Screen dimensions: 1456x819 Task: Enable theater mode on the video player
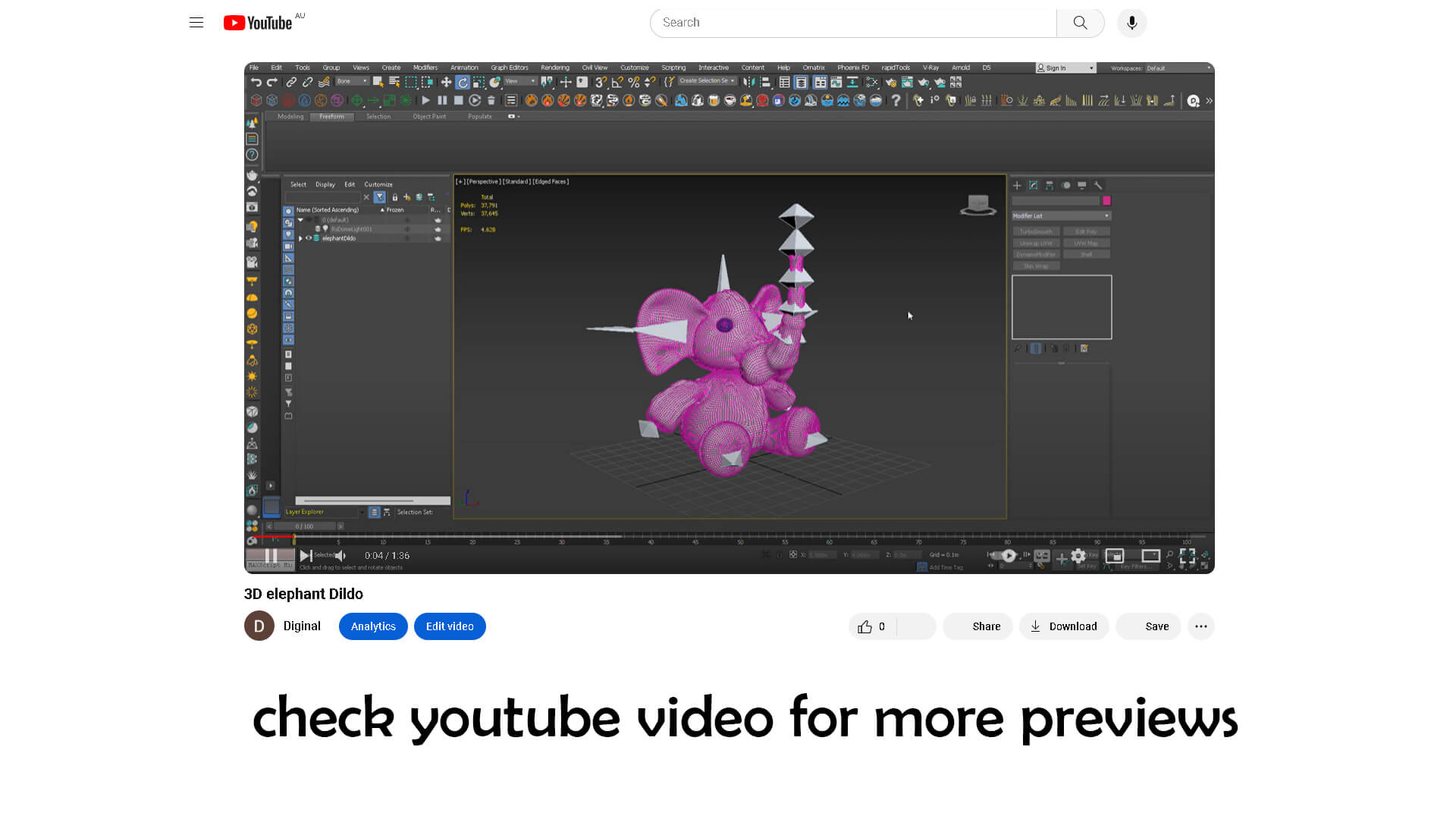coord(1150,556)
